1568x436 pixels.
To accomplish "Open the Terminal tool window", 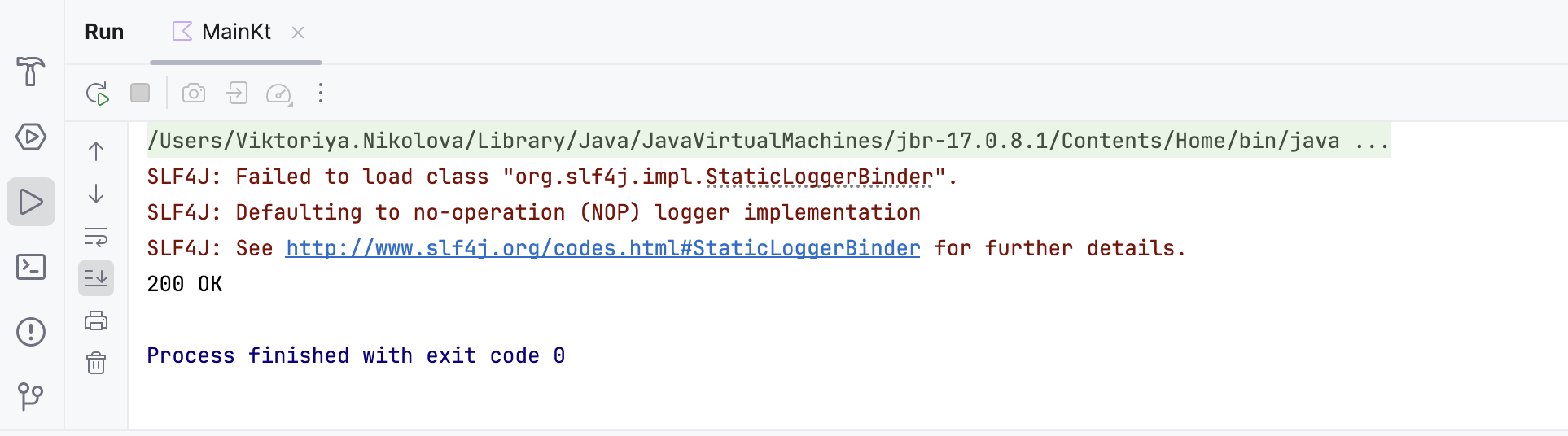I will tap(31, 267).
